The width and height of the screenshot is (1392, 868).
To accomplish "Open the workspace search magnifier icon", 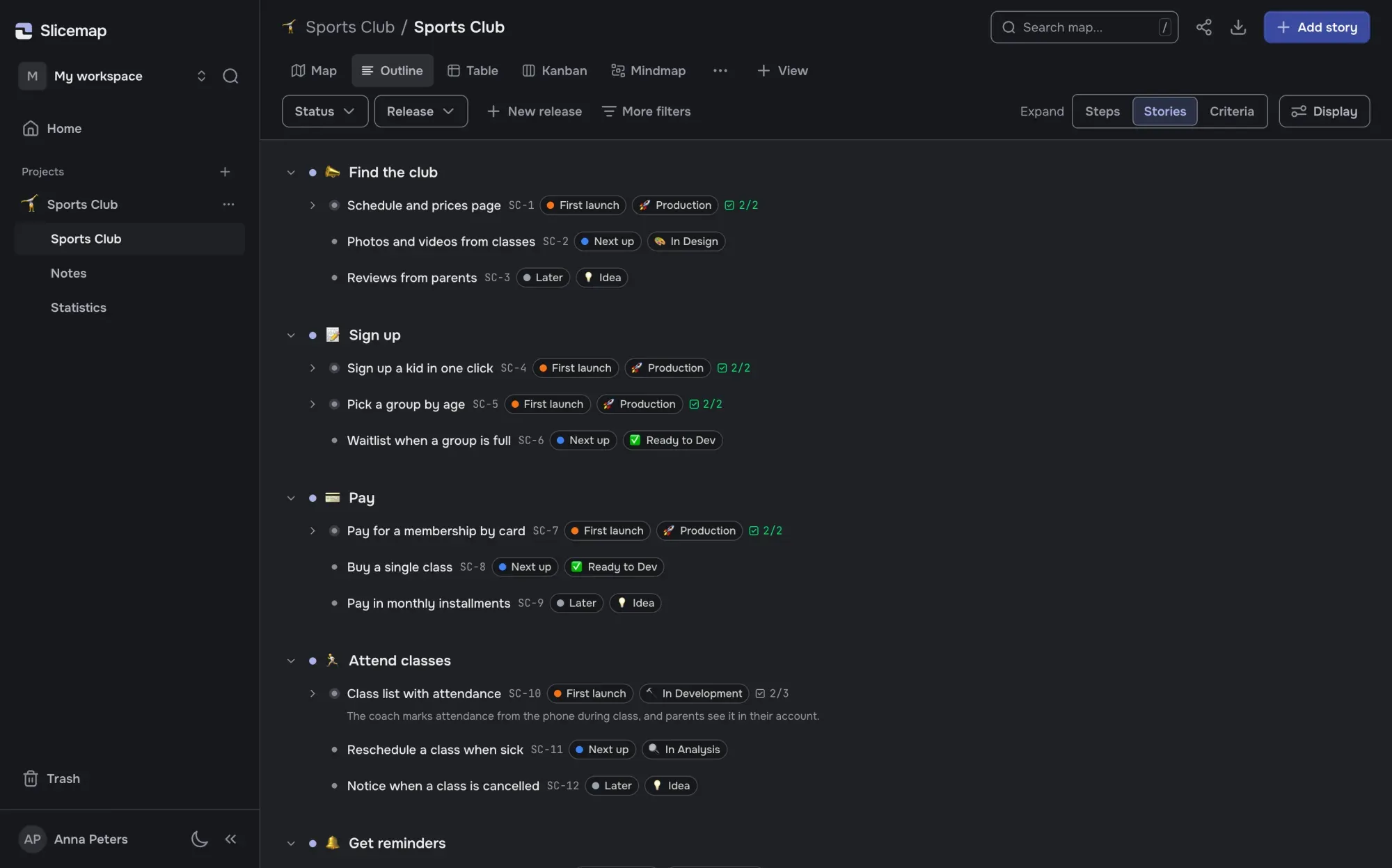I will [x=230, y=76].
